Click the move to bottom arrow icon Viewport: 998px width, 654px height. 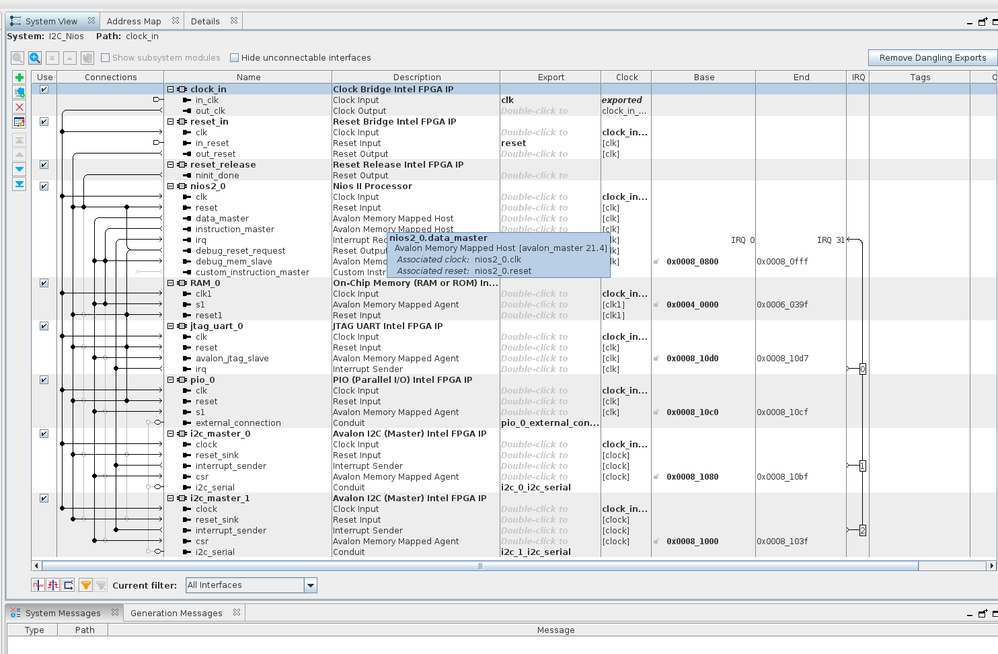pos(19,184)
